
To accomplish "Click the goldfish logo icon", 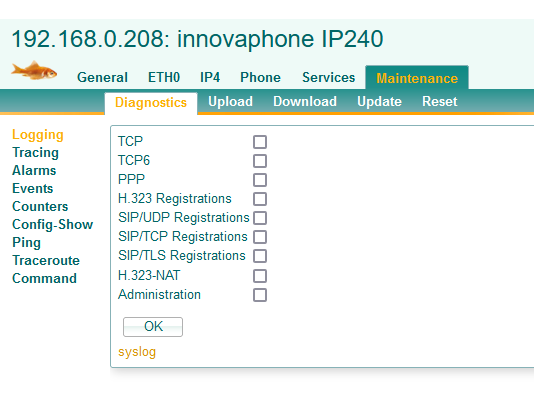I will pyautogui.click(x=34, y=71).
